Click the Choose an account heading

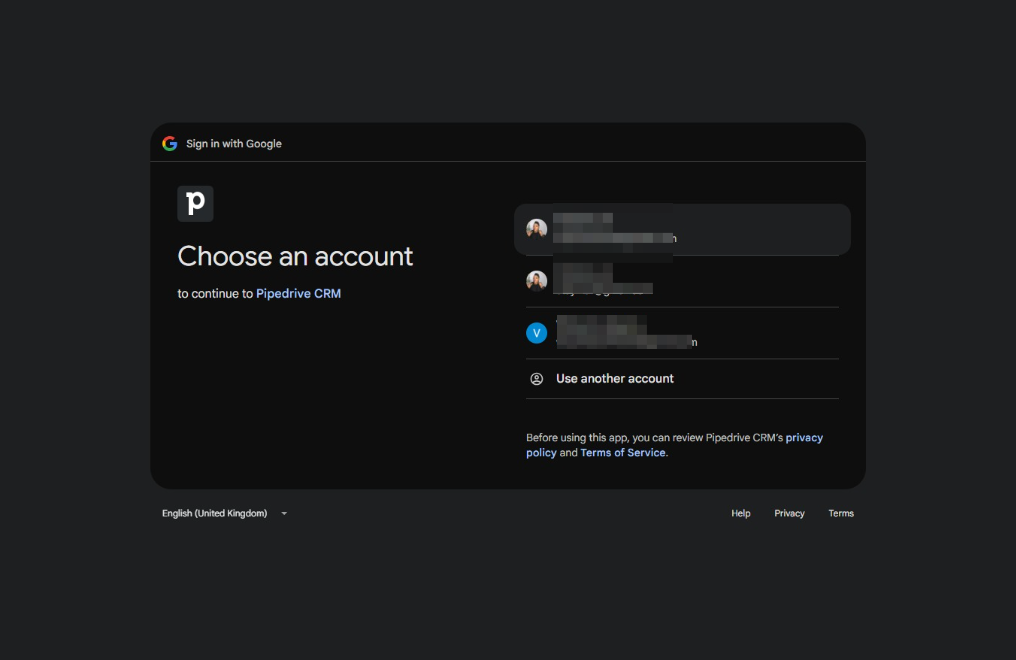295,256
